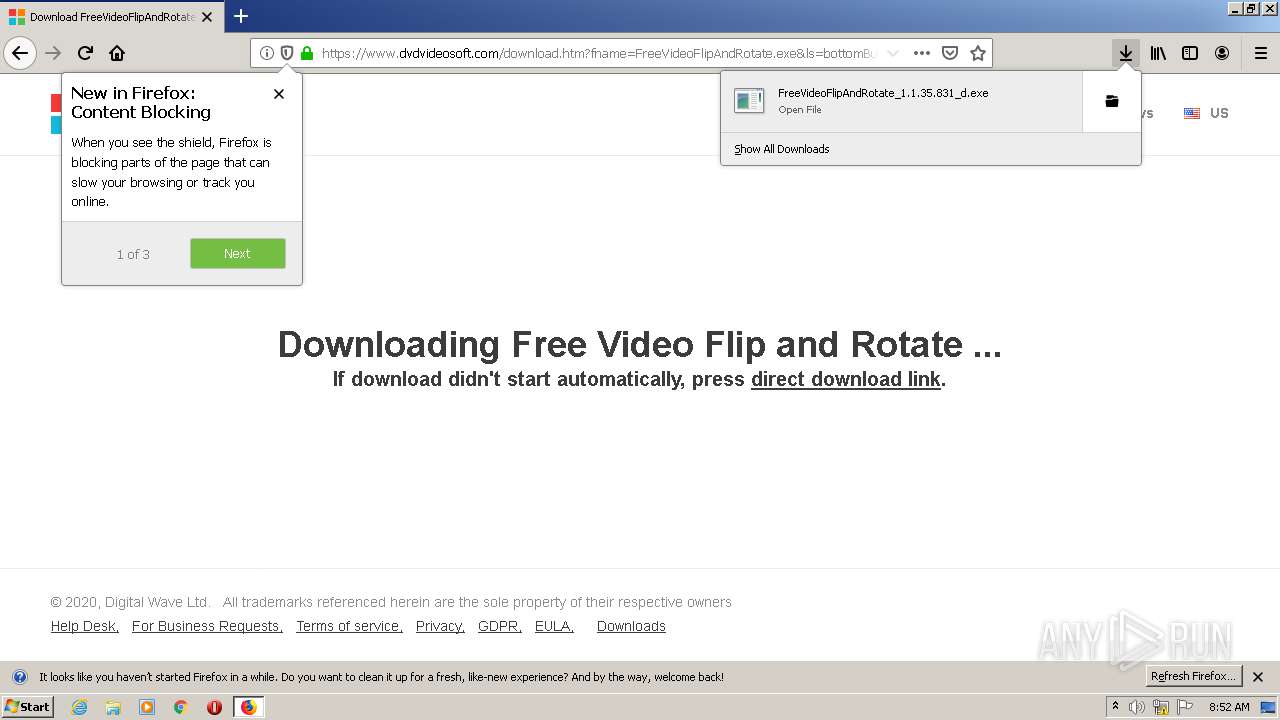Open EULA footer link

pyautogui.click(x=554, y=626)
